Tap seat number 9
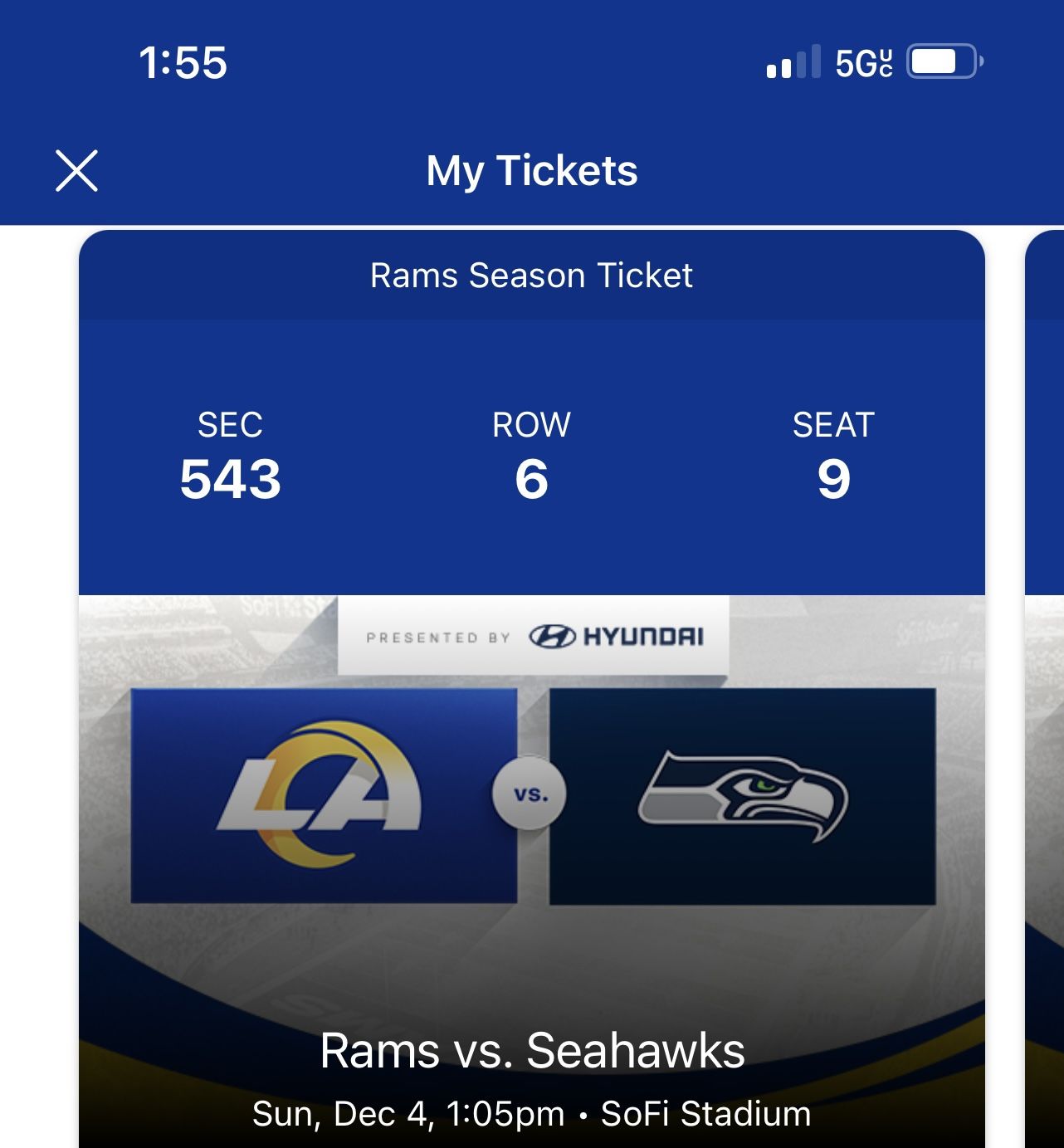This screenshot has width=1064, height=1148. pyautogui.click(x=833, y=480)
